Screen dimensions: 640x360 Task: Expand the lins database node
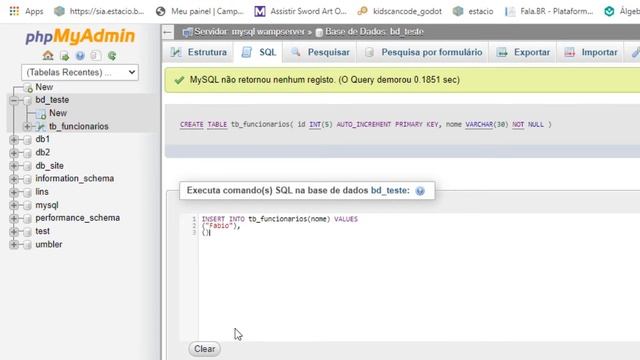(x=14, y=192)
